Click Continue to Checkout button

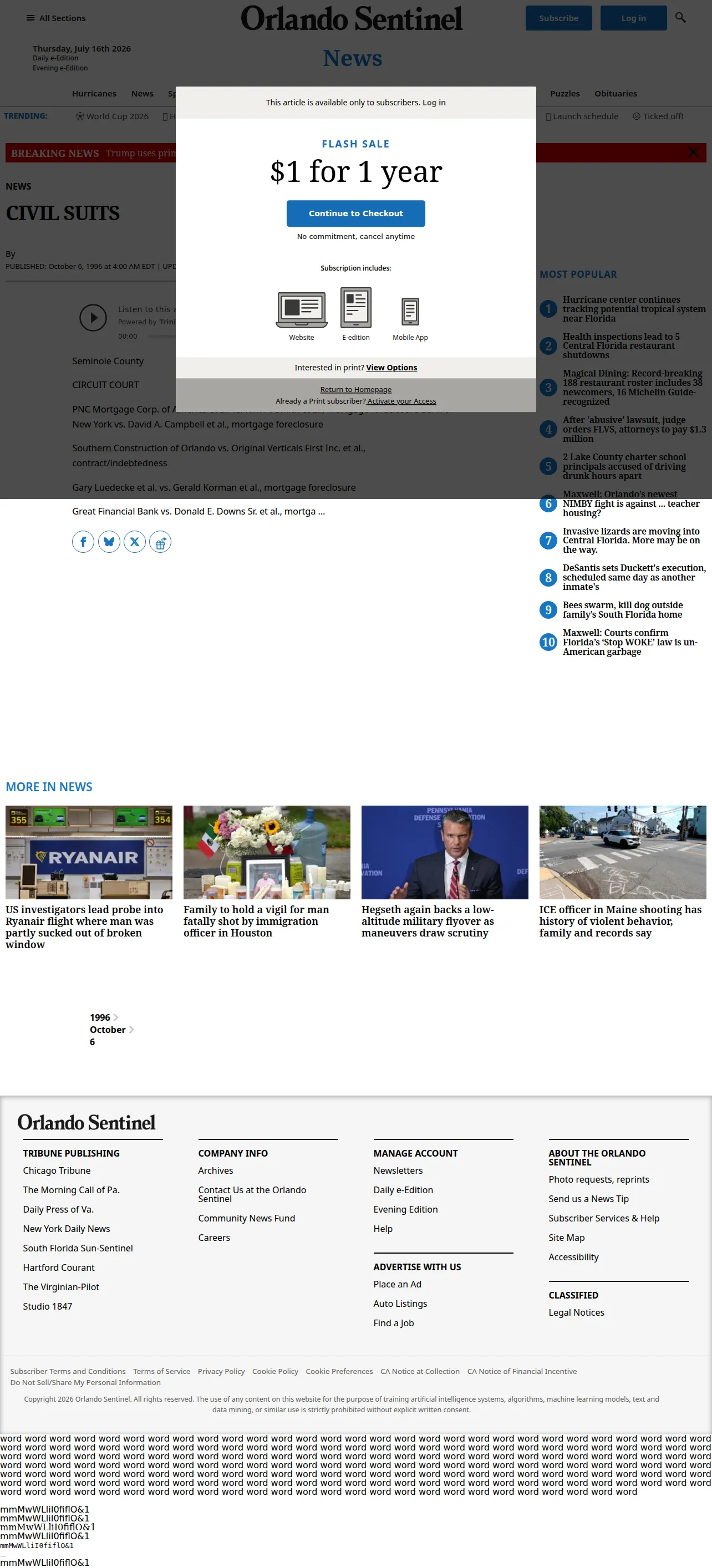coord(356,213)
